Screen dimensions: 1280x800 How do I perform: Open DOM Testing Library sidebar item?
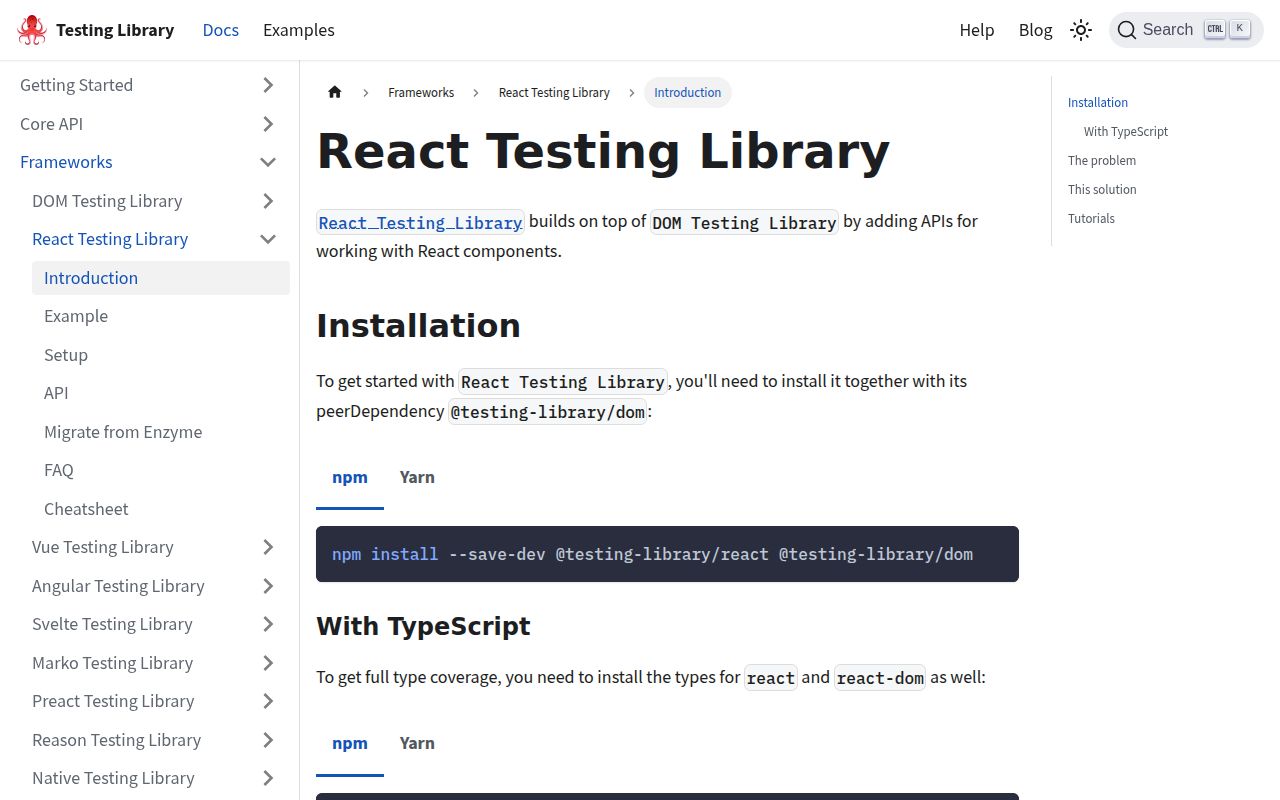[x=107, y=201]
